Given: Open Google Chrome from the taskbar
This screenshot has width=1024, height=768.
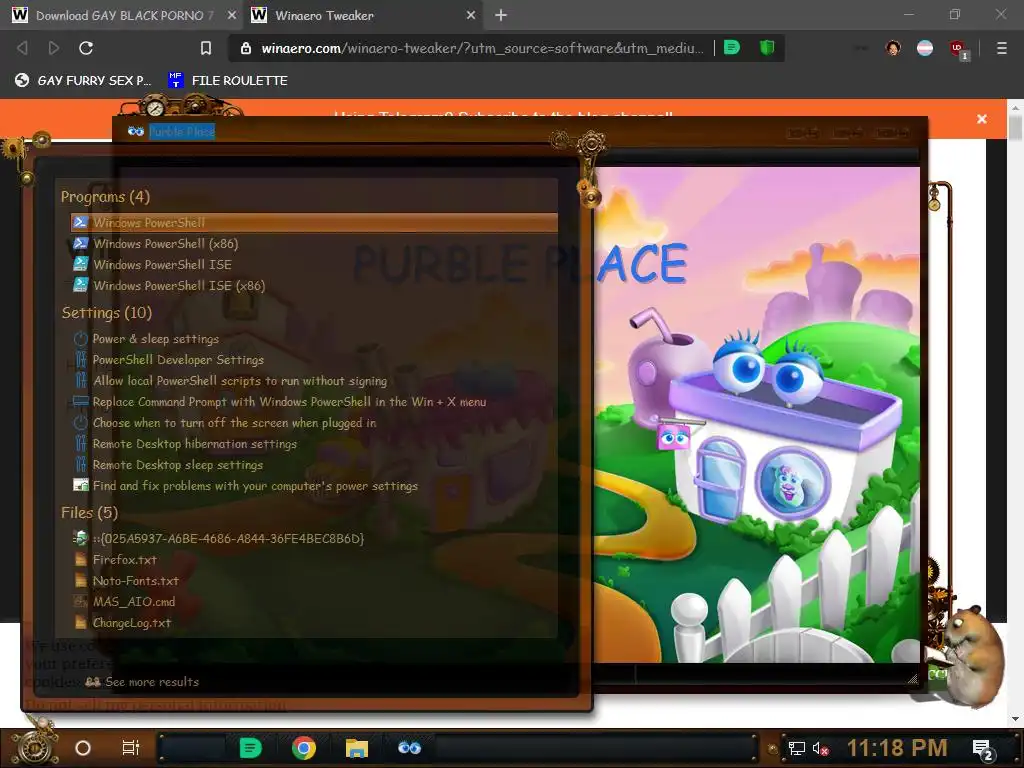Looking at the screenshot, I should (x=304, y=748).
